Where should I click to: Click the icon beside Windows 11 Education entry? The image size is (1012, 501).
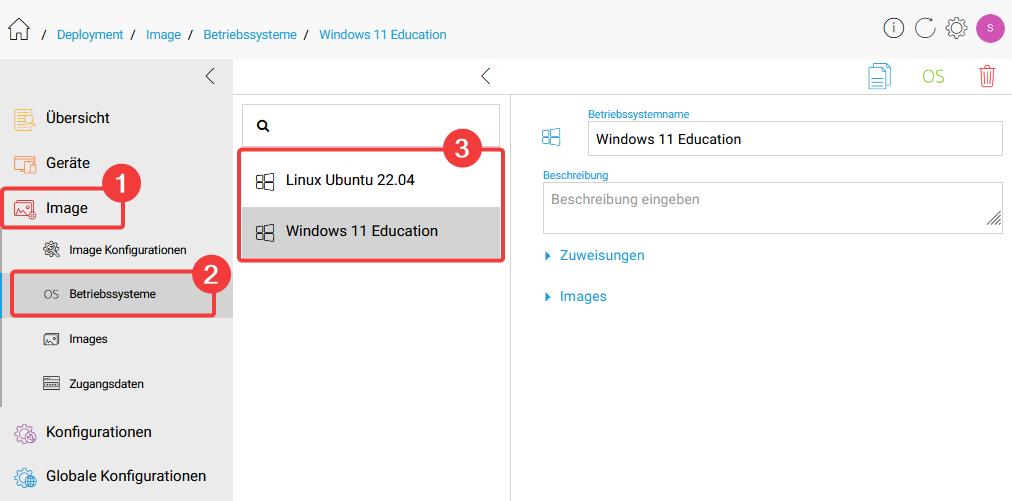tap(265, 232)
